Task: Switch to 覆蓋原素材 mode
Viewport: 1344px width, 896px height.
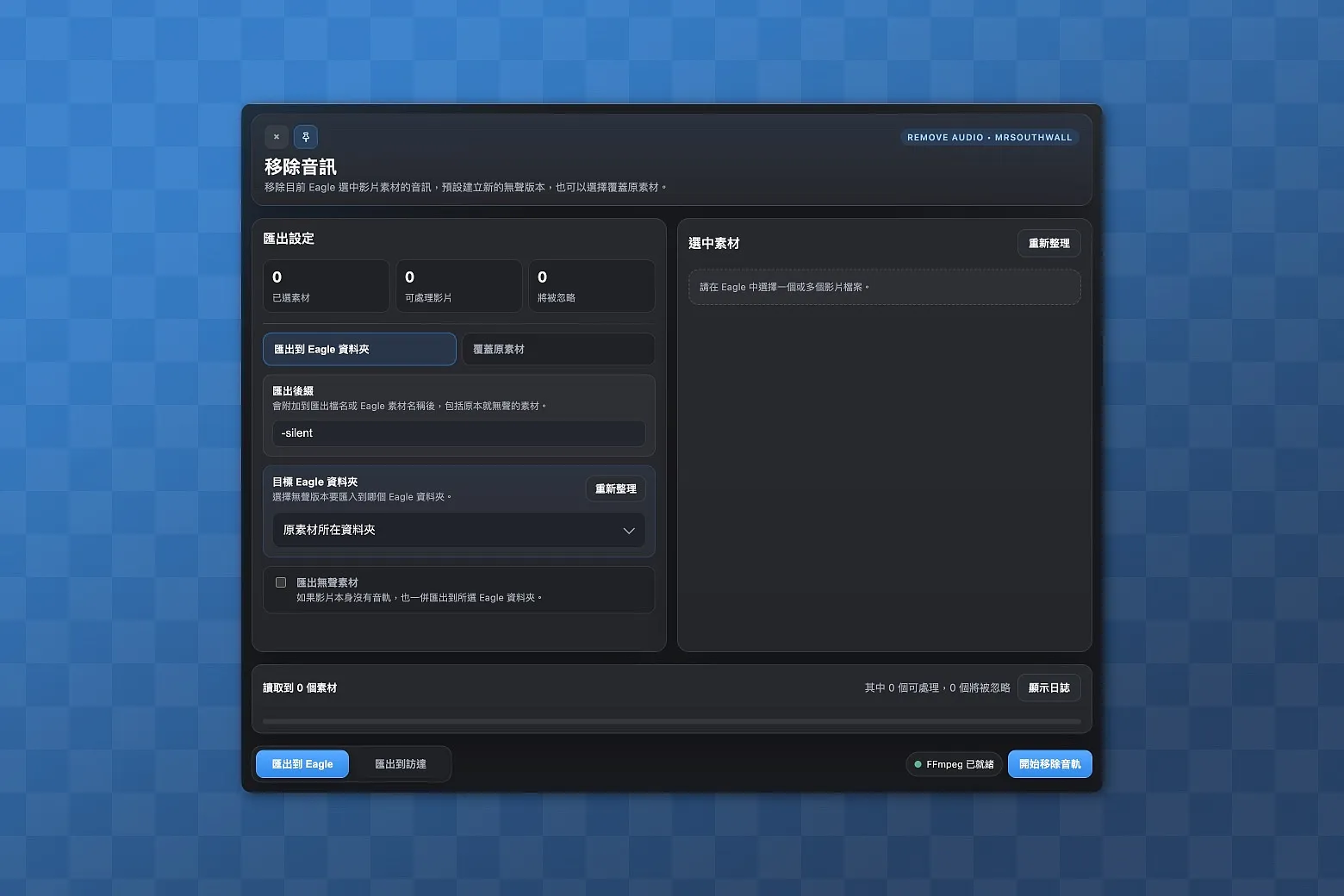Action: coord(557,349)
